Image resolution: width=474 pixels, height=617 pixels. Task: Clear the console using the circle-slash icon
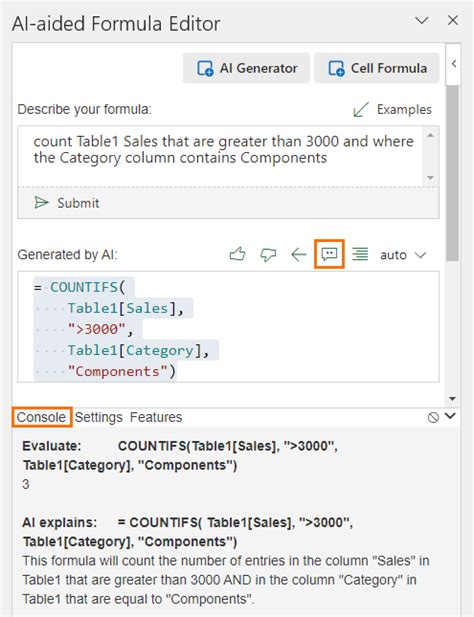point(433,417)
